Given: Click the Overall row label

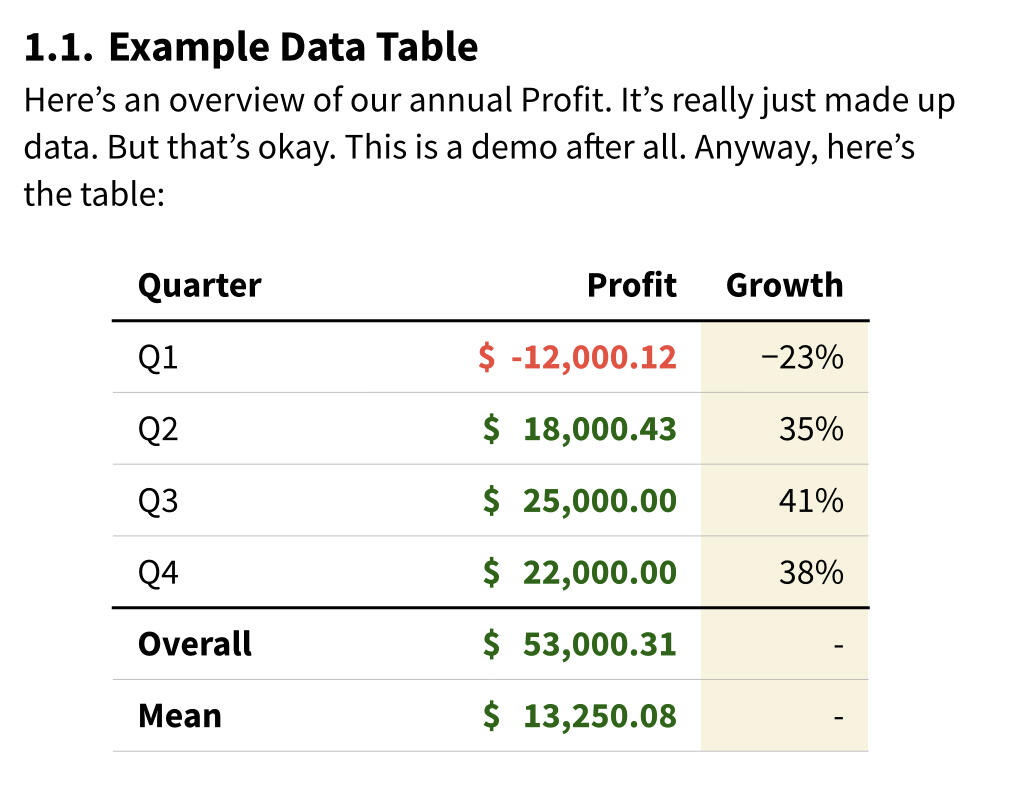Looking at the screenshot, I should [195, 644].
